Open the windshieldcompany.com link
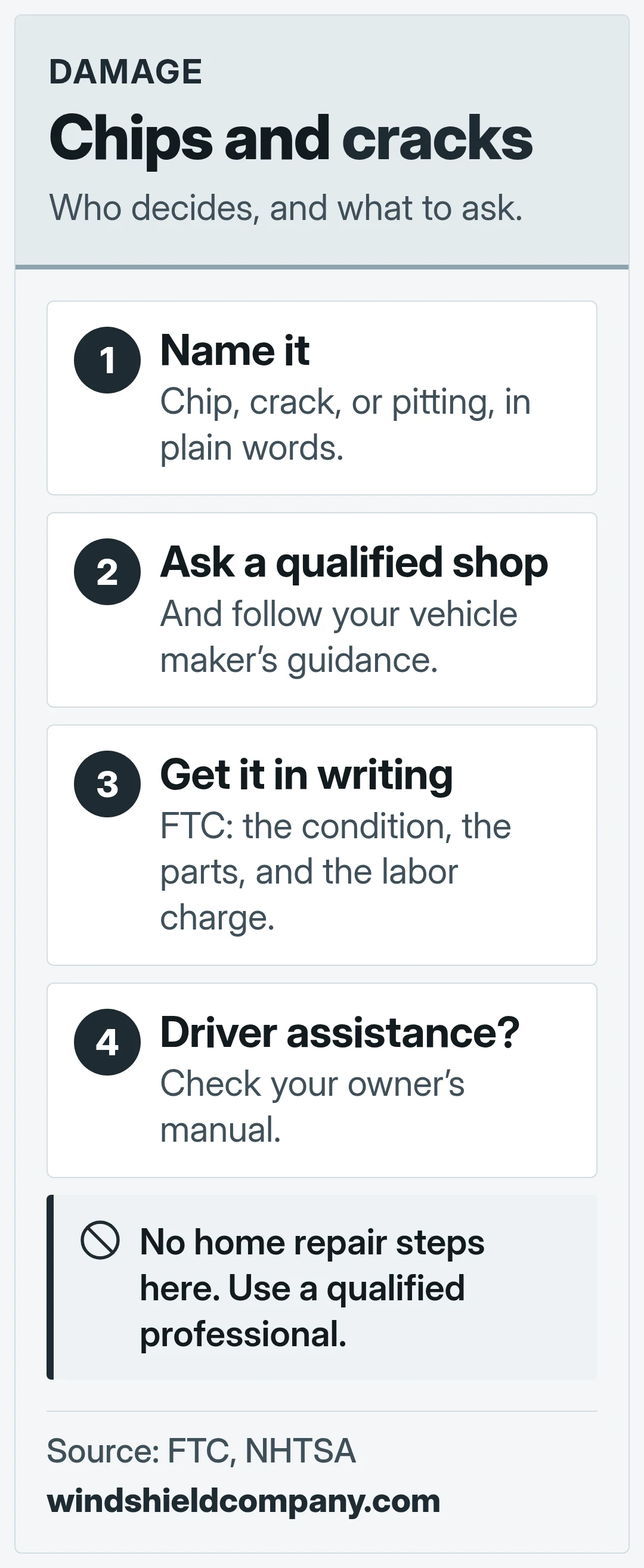The height and width of the screenshot is (1568, 644). coord(243,1501)
